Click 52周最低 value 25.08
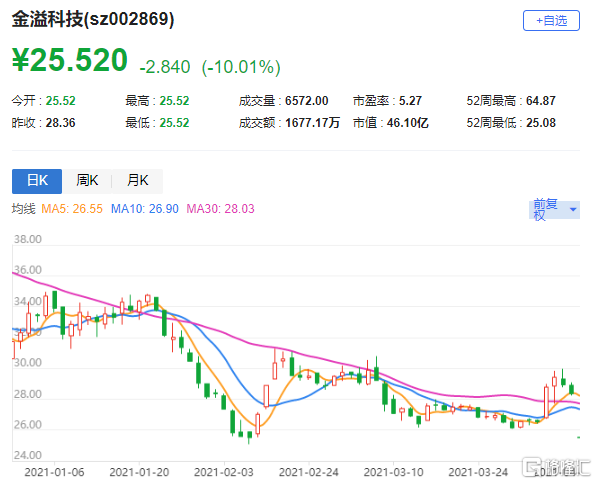The height and width of the screenshot is (484, 597). click(541, 123)
